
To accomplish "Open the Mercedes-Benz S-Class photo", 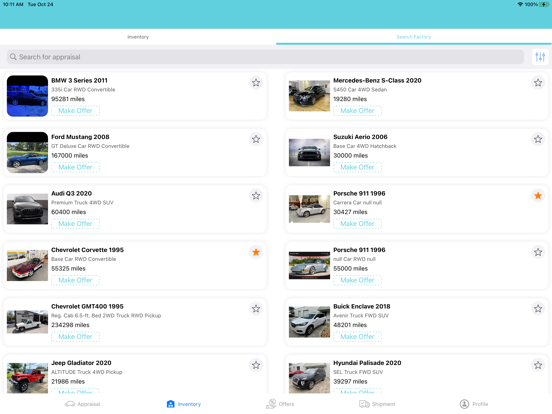I will (x=309, y=96).
